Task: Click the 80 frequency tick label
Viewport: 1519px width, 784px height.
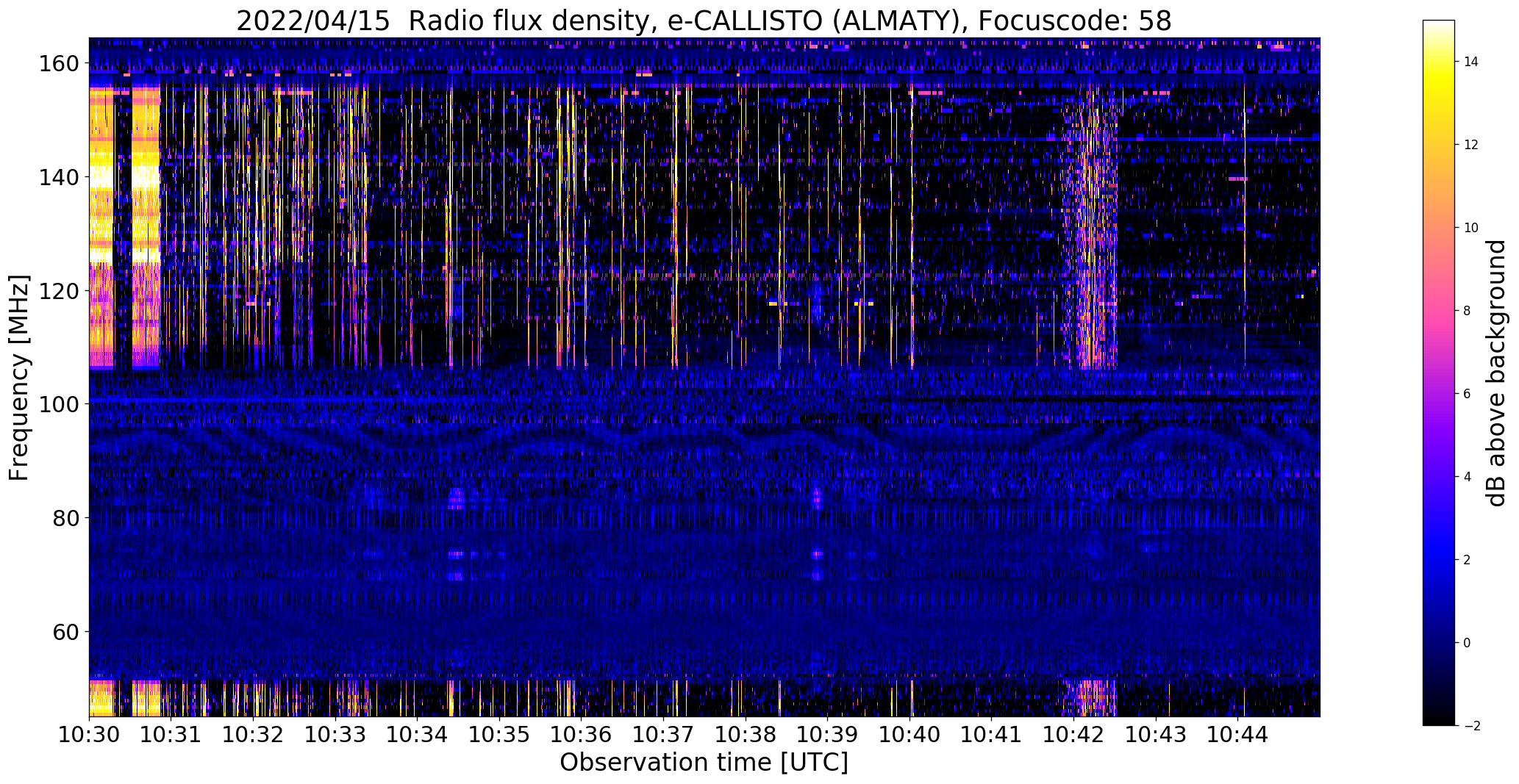Action: pos(66,518)
